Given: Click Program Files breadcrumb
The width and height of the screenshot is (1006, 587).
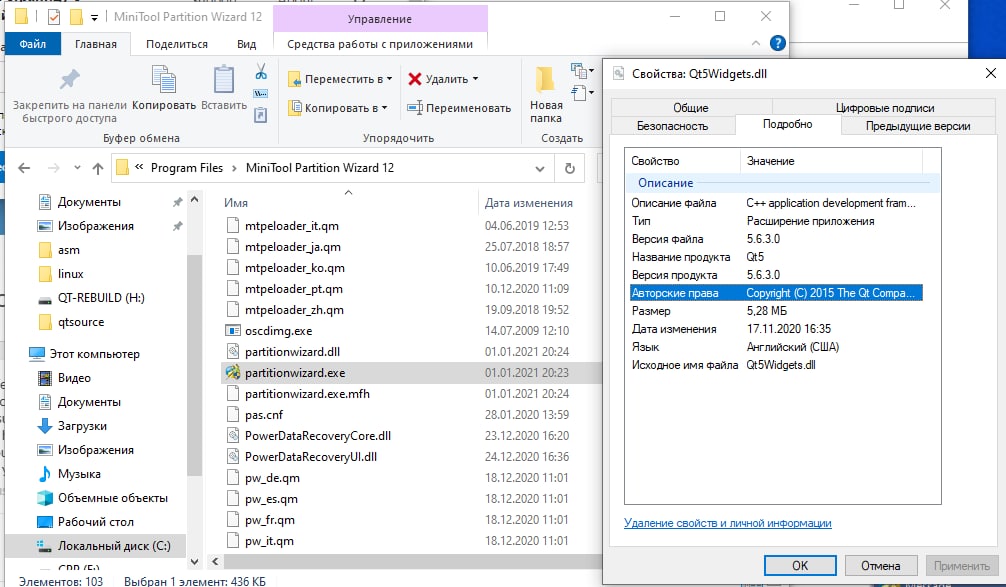Looking at the screenshot, I should (187, 168).
